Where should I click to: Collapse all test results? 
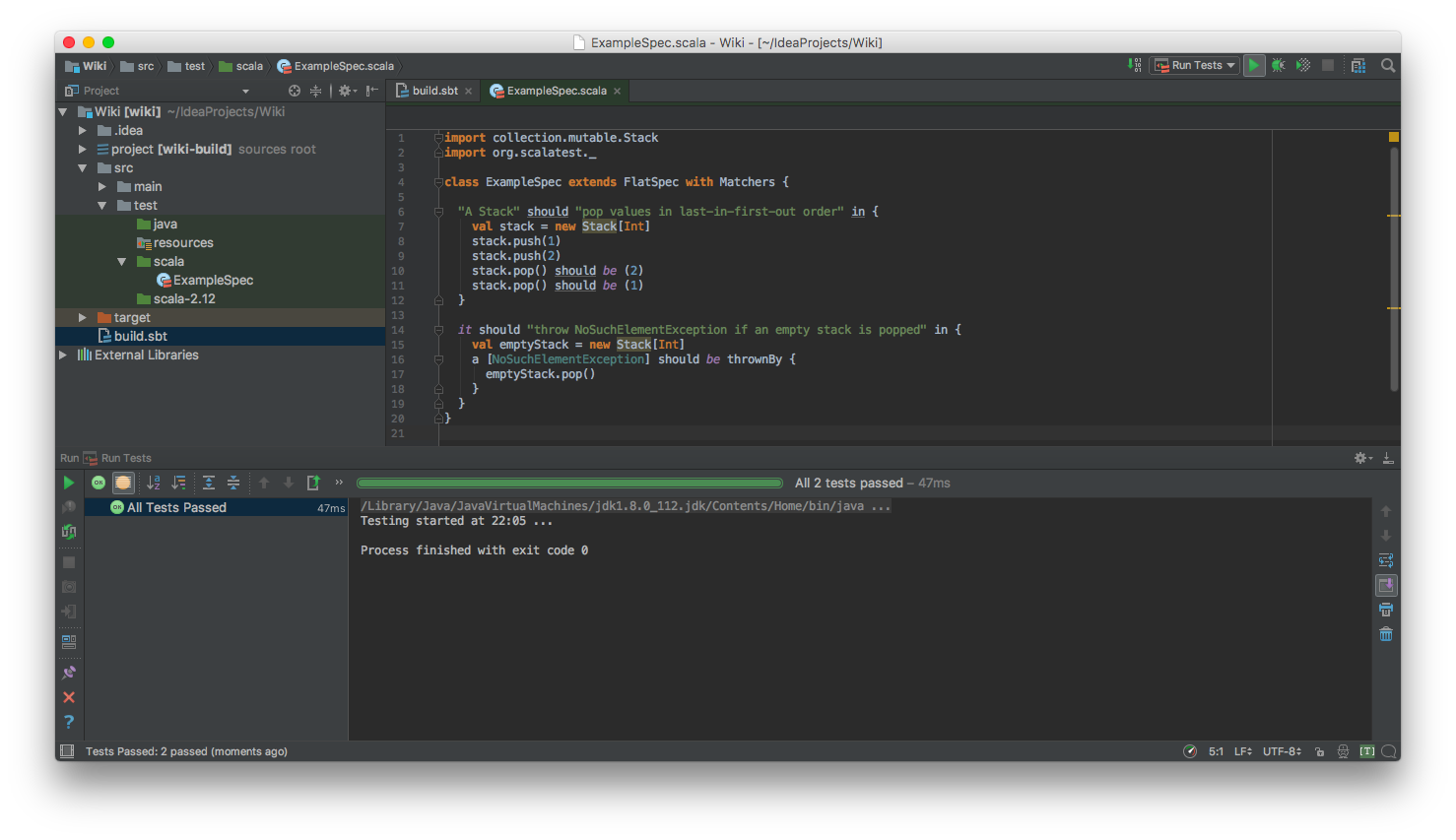click(x=233, y=483)
